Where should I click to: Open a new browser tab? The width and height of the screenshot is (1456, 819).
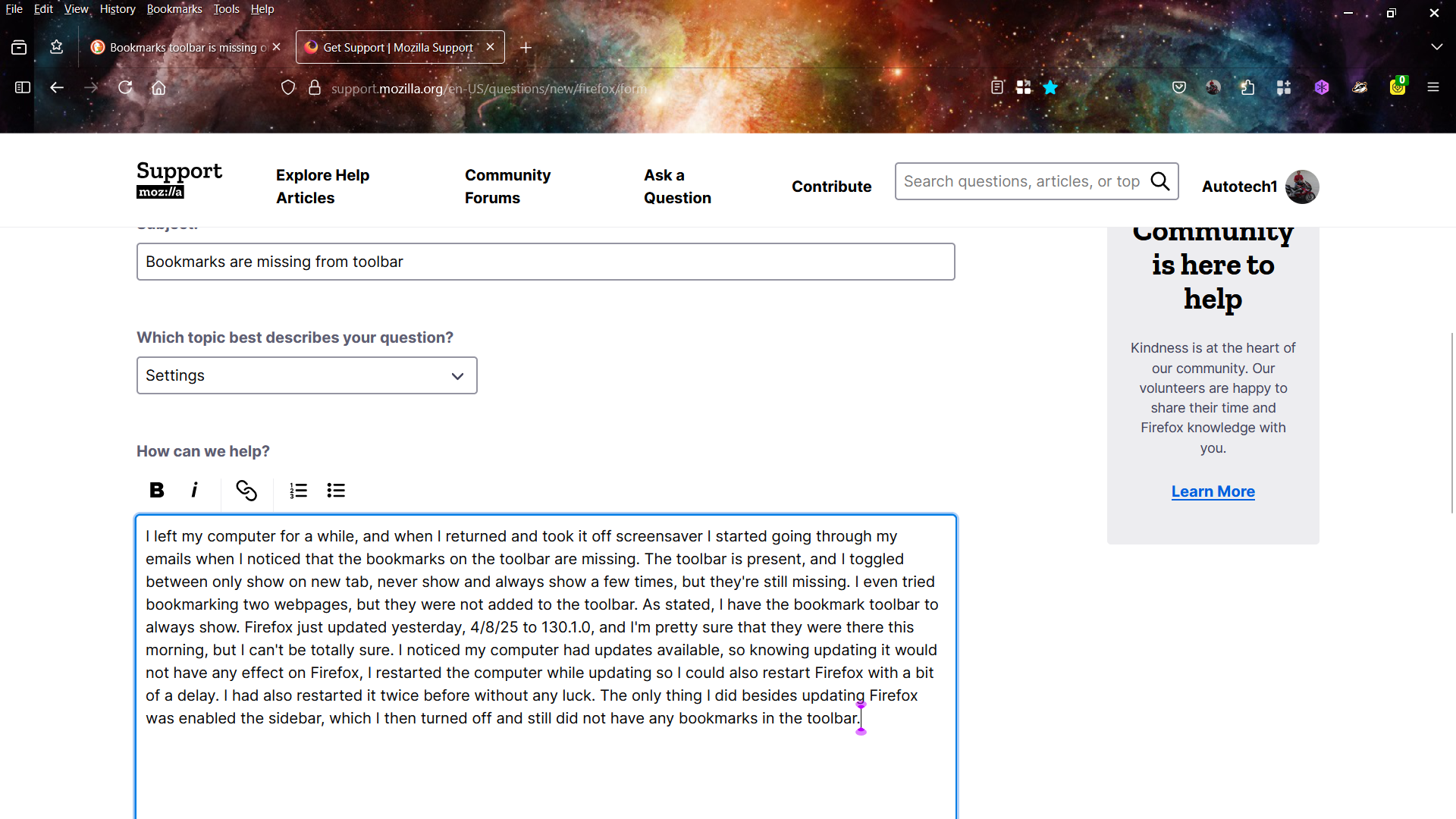[526, 48]
